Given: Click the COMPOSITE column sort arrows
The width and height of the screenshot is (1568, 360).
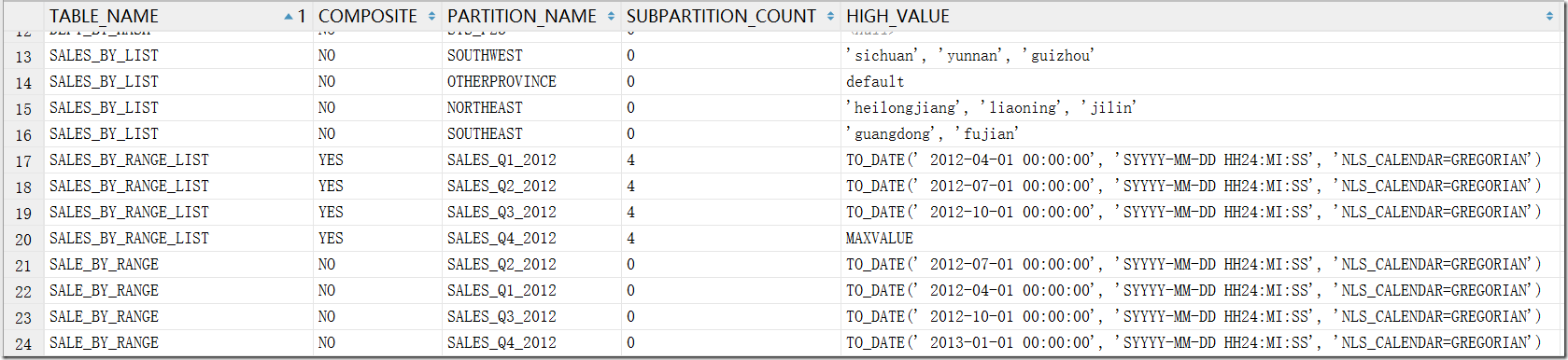Looking at the screenshot, I should (431, 16).
